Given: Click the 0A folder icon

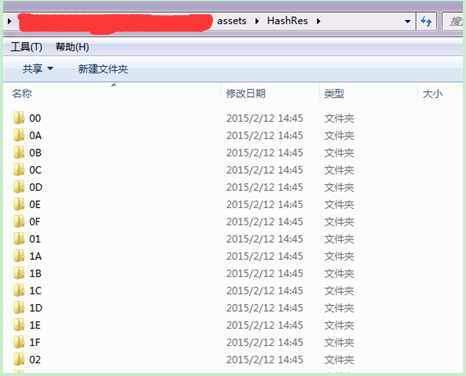Looking at the screenshot, I should click(x=19, y=135).
